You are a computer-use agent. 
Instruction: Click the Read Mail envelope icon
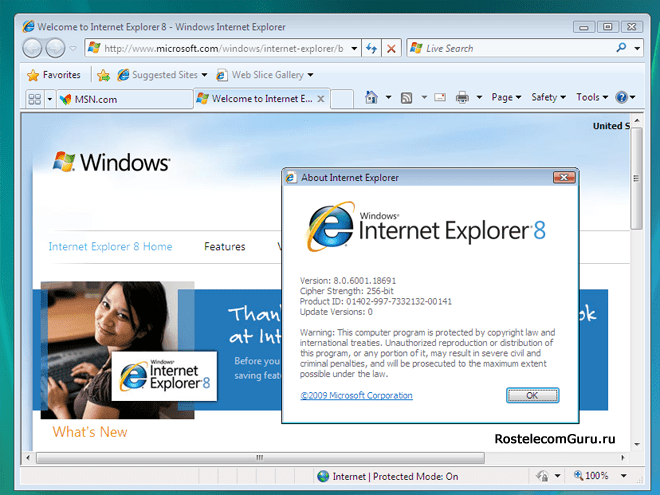pyautogui.click(x=439, y=98)
